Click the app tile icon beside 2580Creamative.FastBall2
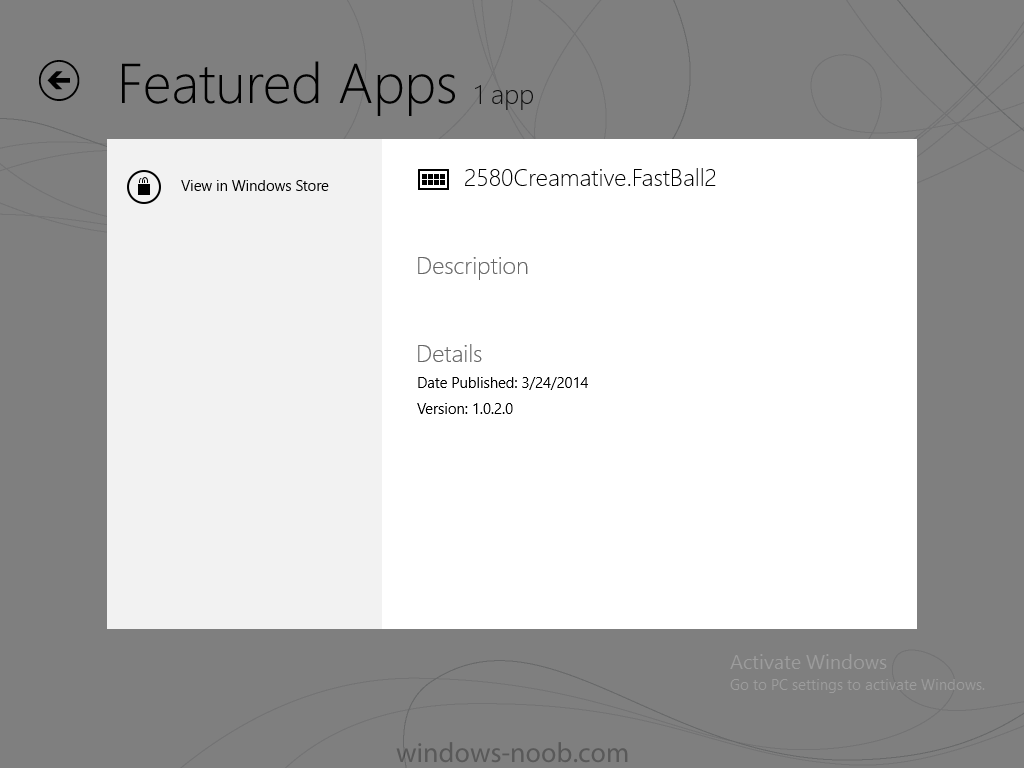Viewport: 1024px width, 768px height. pyautogui.click(x=433, y=179)
